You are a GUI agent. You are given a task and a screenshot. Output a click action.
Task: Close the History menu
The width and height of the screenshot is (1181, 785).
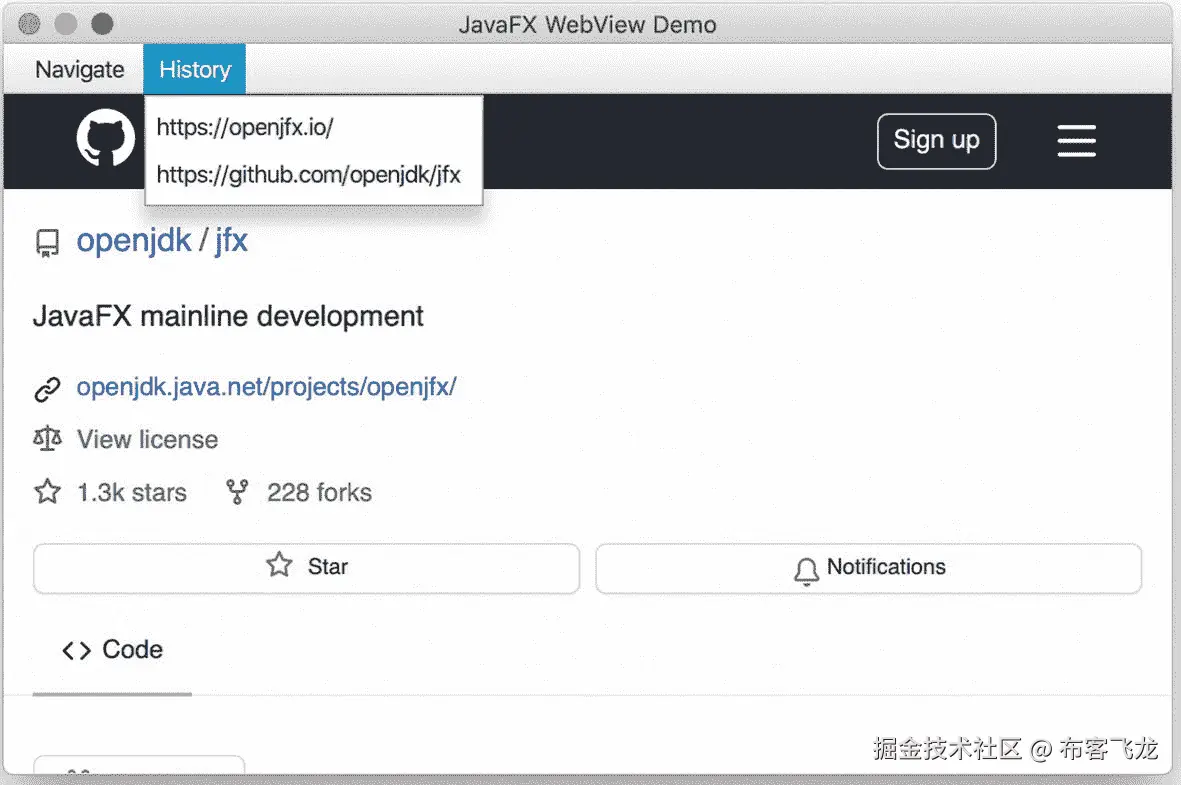click(194, 69)
